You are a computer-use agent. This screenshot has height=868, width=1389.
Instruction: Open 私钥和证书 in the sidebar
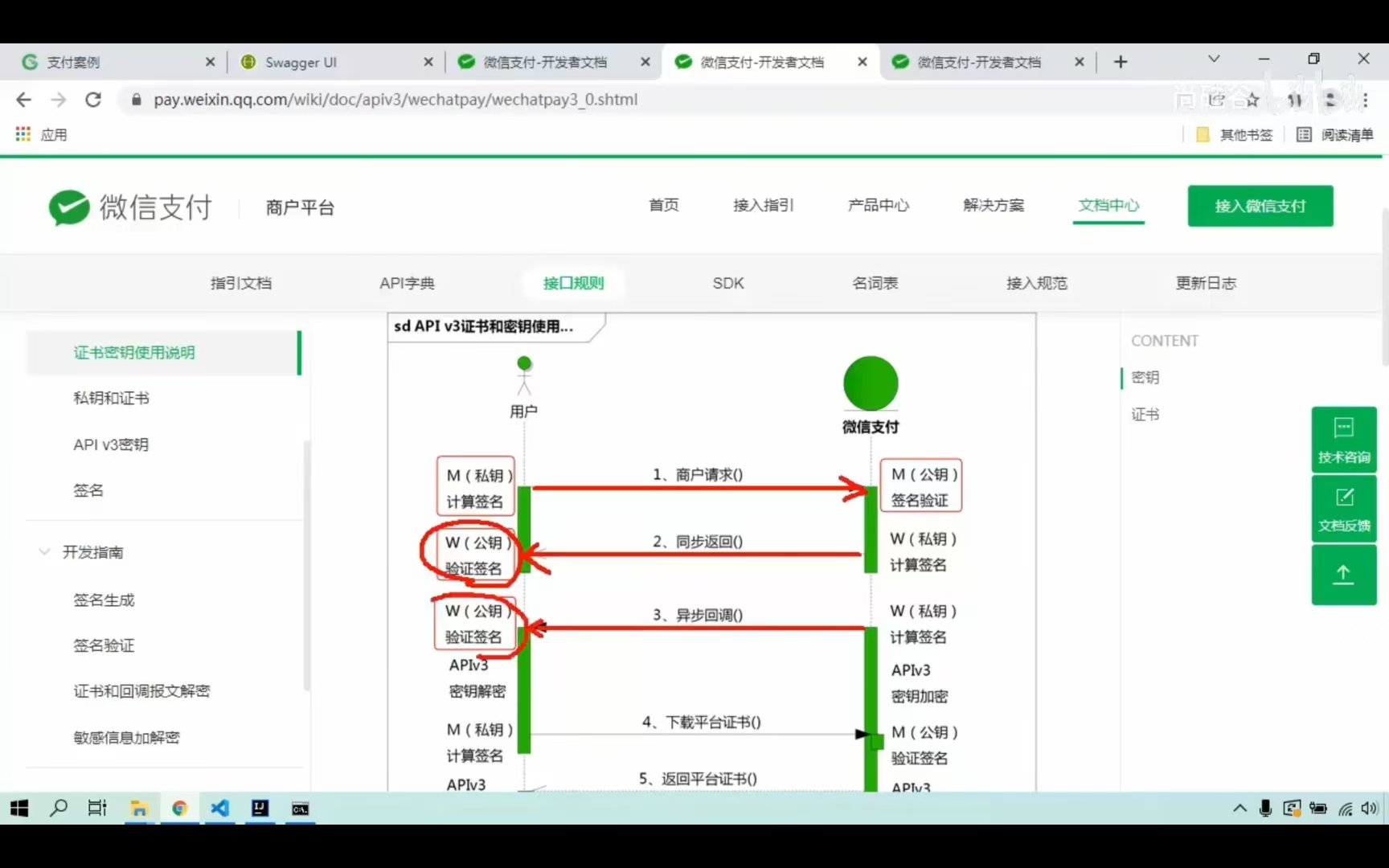111,398
